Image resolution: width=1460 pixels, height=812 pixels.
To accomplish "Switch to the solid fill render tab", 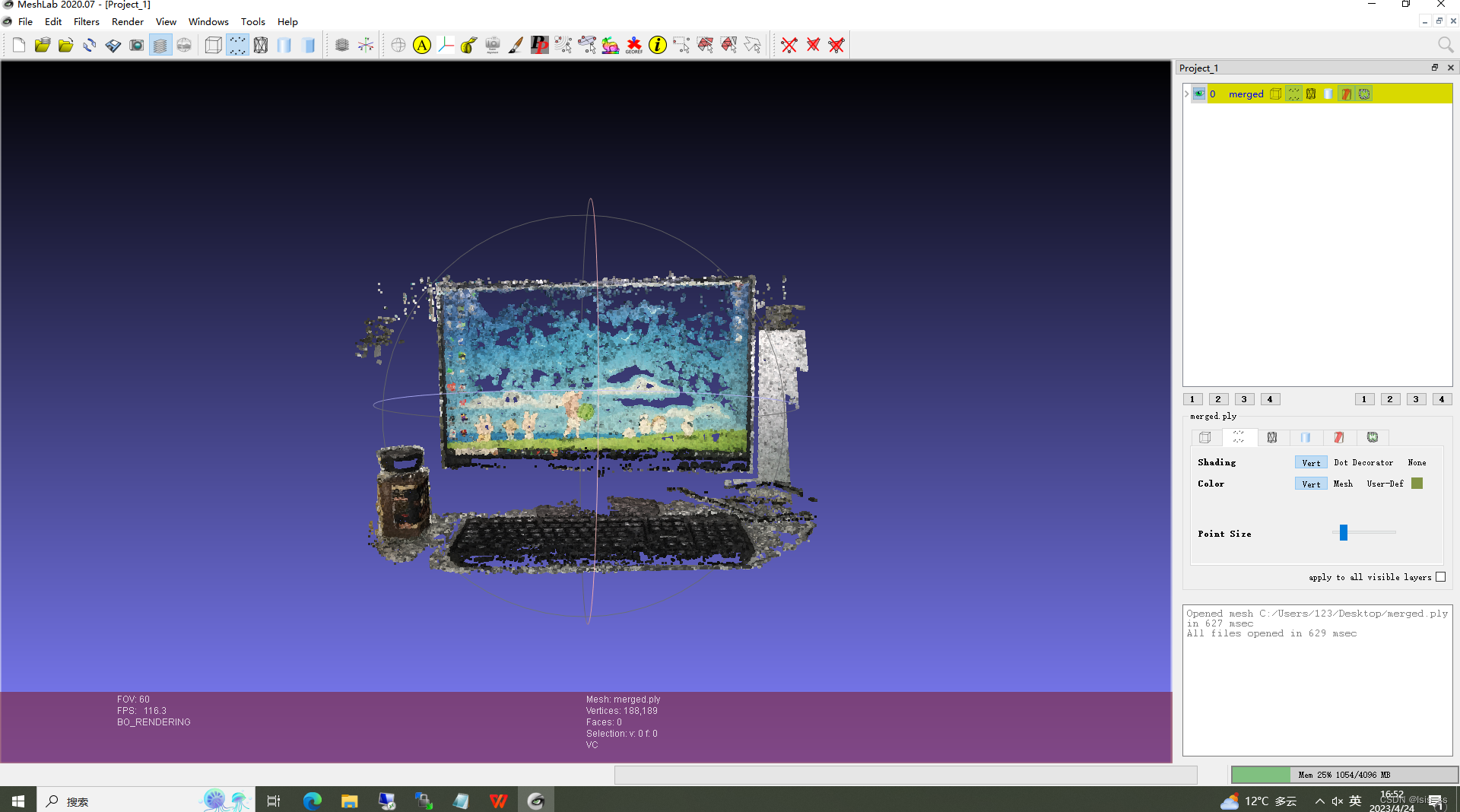I will coord(1306,437).
